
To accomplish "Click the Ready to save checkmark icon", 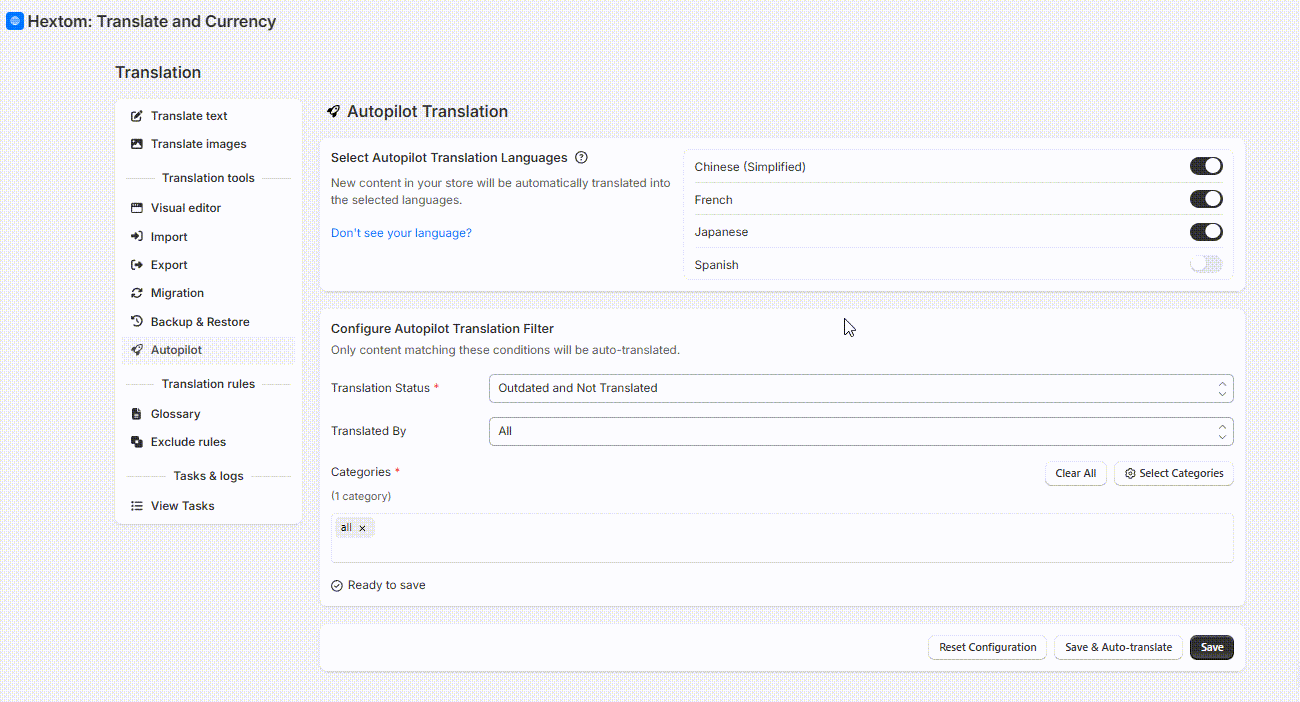I will pyautogui.click(x=337, y=586).
